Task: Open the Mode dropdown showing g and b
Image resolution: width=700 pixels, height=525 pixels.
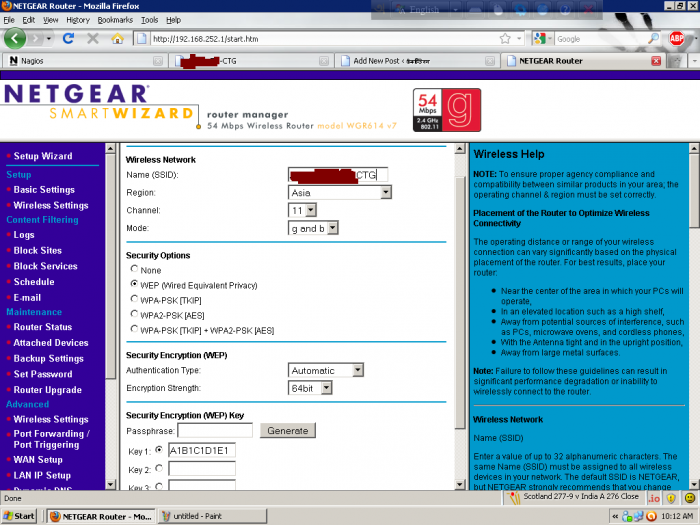Action: click(313, 228)
